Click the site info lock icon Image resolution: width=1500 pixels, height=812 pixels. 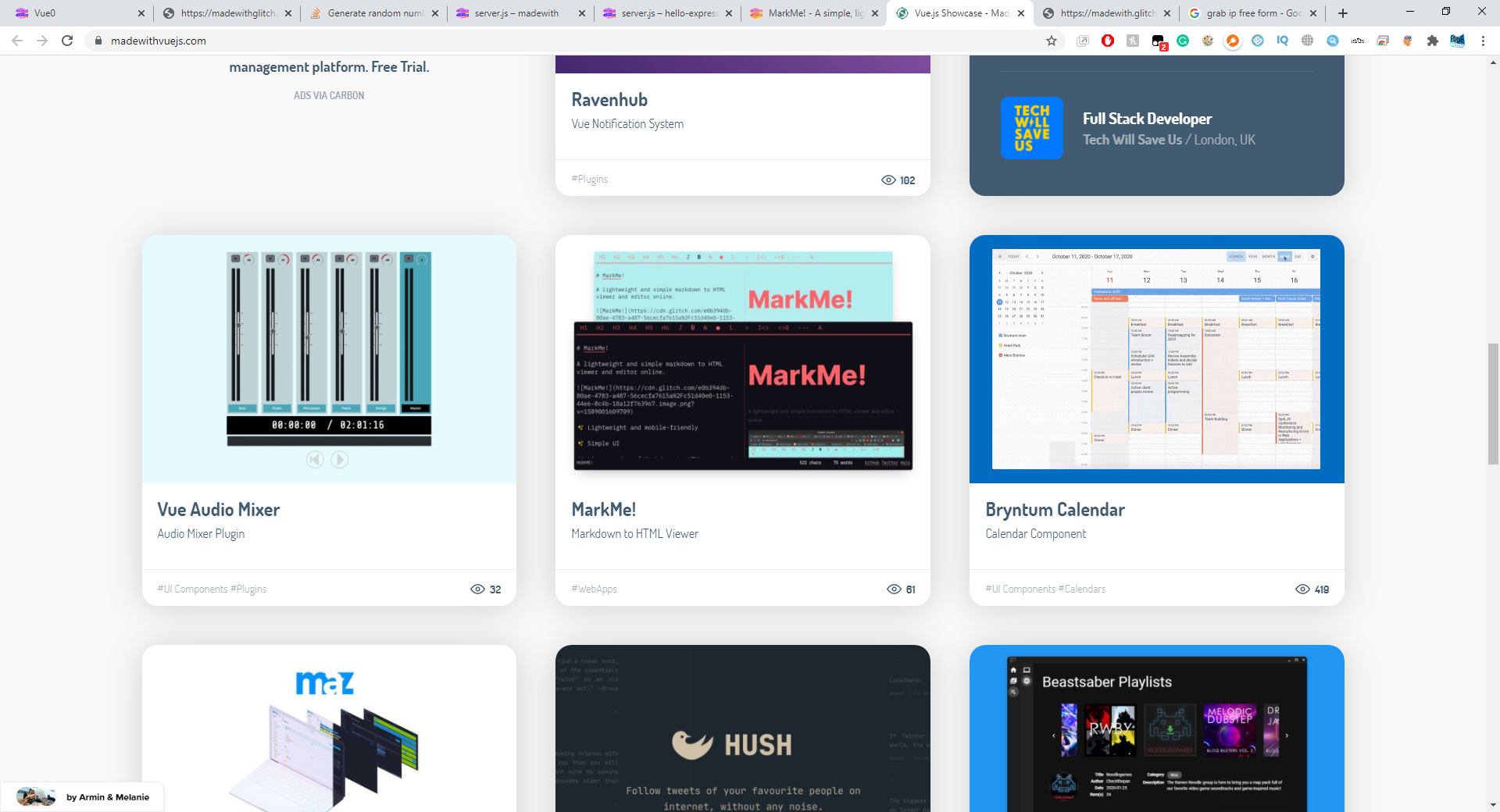point(98,41)
